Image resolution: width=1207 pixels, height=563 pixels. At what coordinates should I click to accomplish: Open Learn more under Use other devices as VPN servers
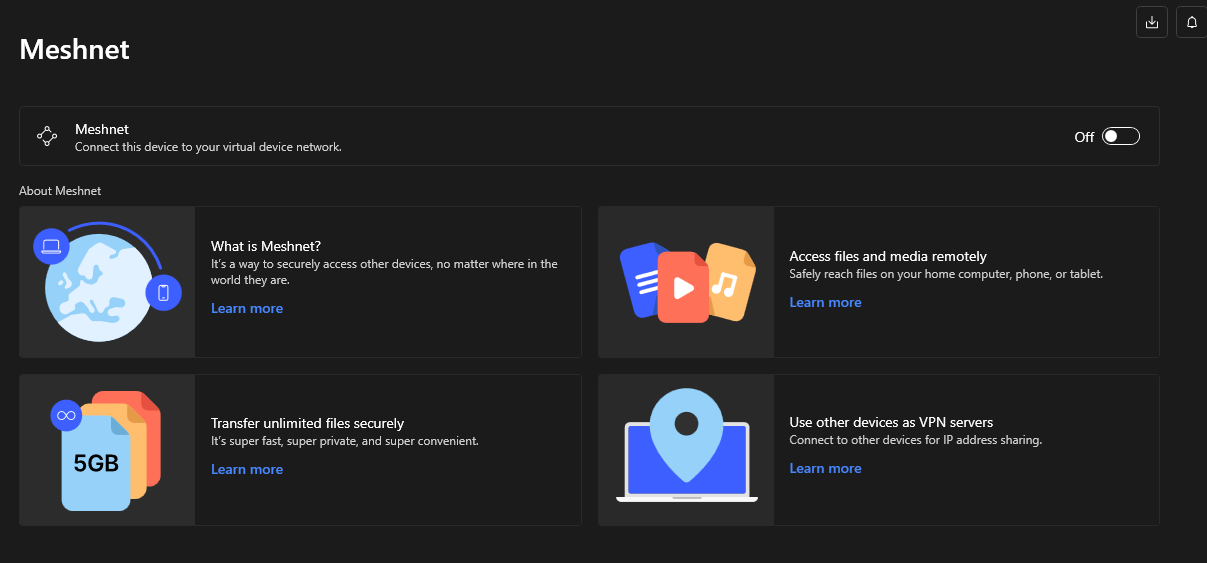pos(825,468)
